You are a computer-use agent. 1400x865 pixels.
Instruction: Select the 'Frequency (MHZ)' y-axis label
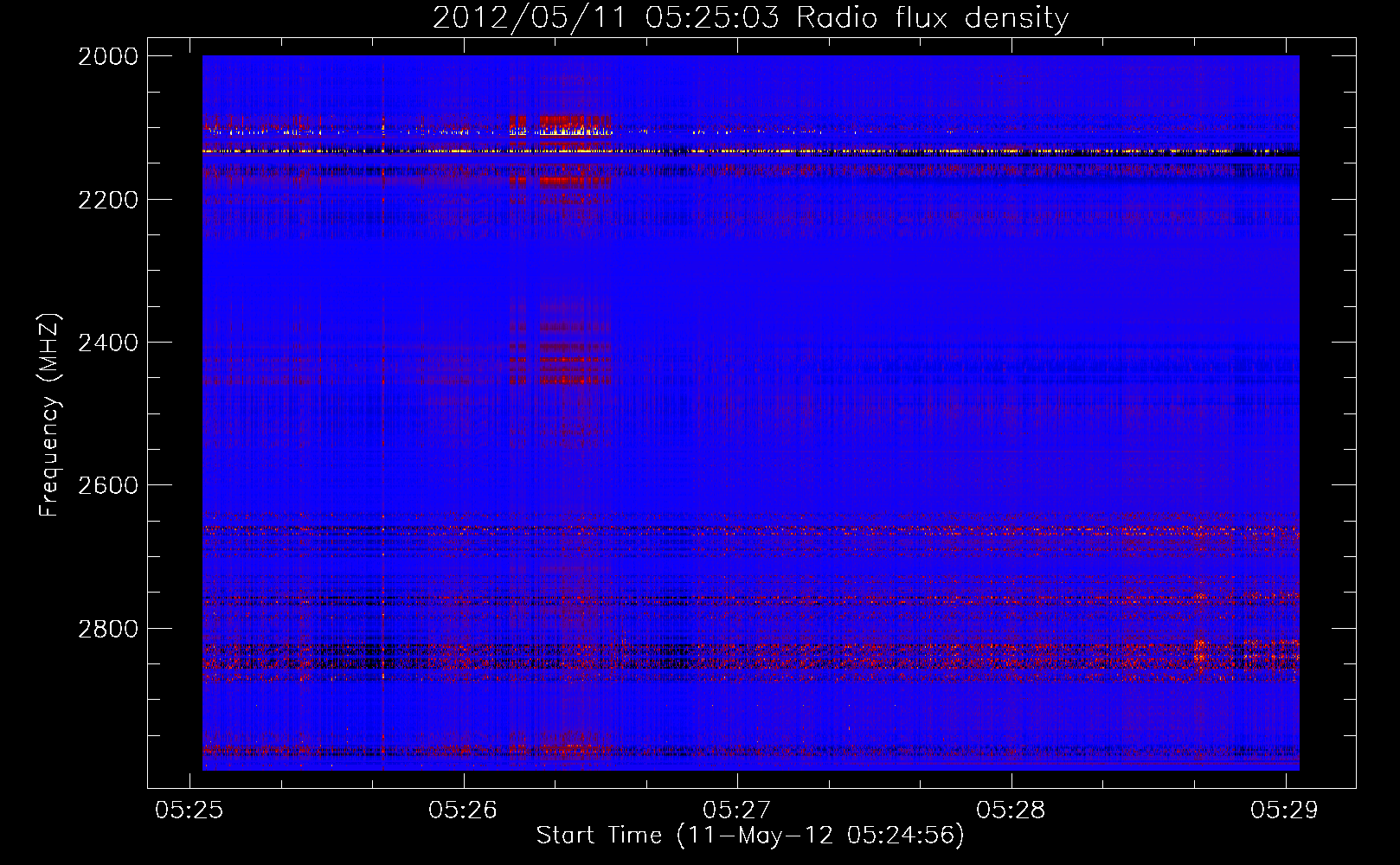(x=49, y=415)
